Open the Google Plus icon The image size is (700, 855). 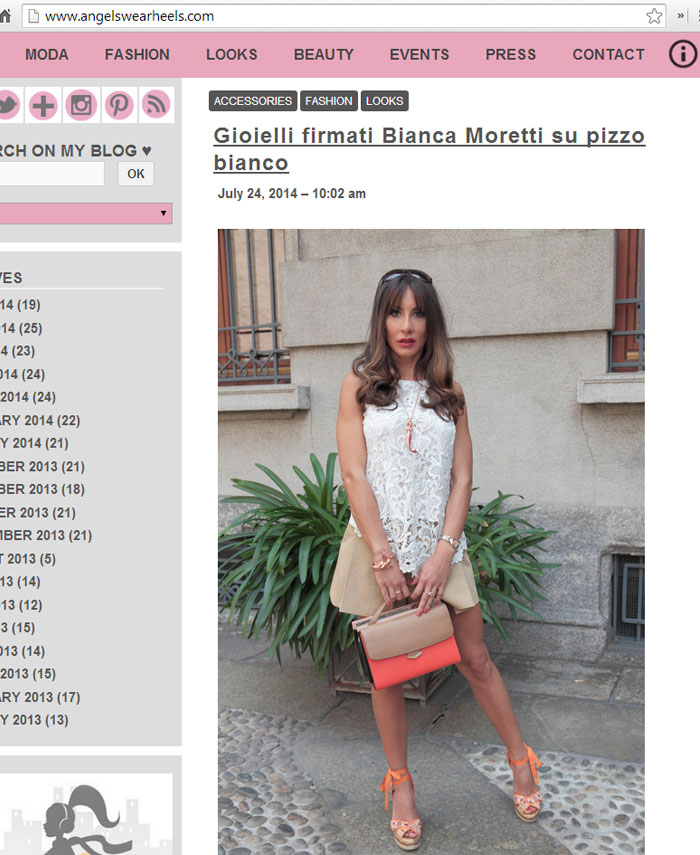pyautogui.click(x=43, y=105)
